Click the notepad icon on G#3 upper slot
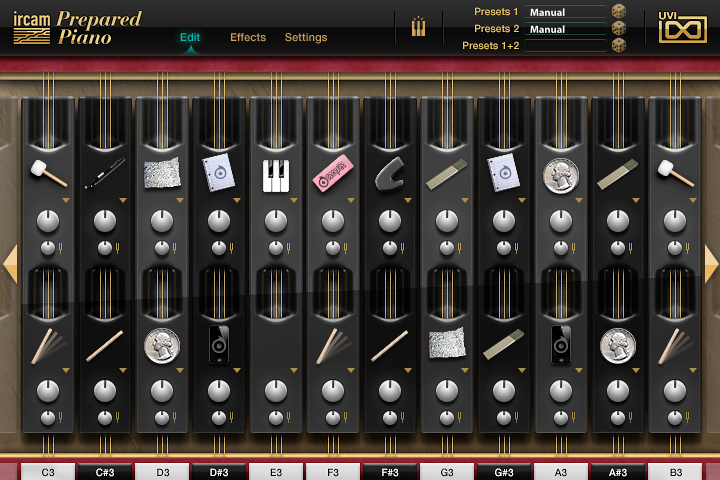Viewport: 720px width, 480px height. point(504,173)
